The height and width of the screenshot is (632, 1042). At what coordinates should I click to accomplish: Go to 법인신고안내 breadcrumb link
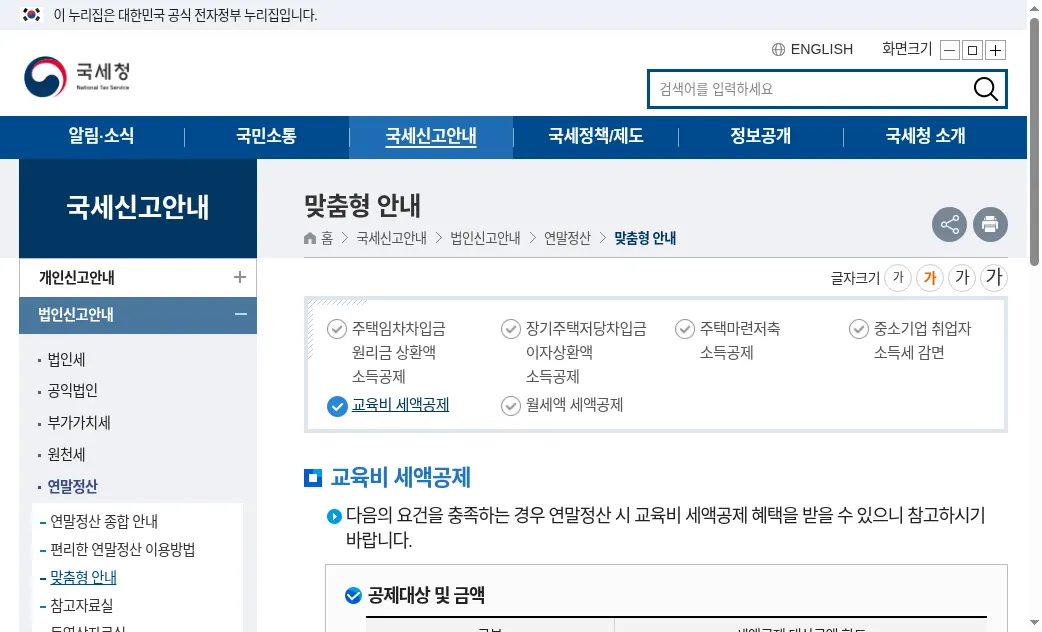coord(485,238)
